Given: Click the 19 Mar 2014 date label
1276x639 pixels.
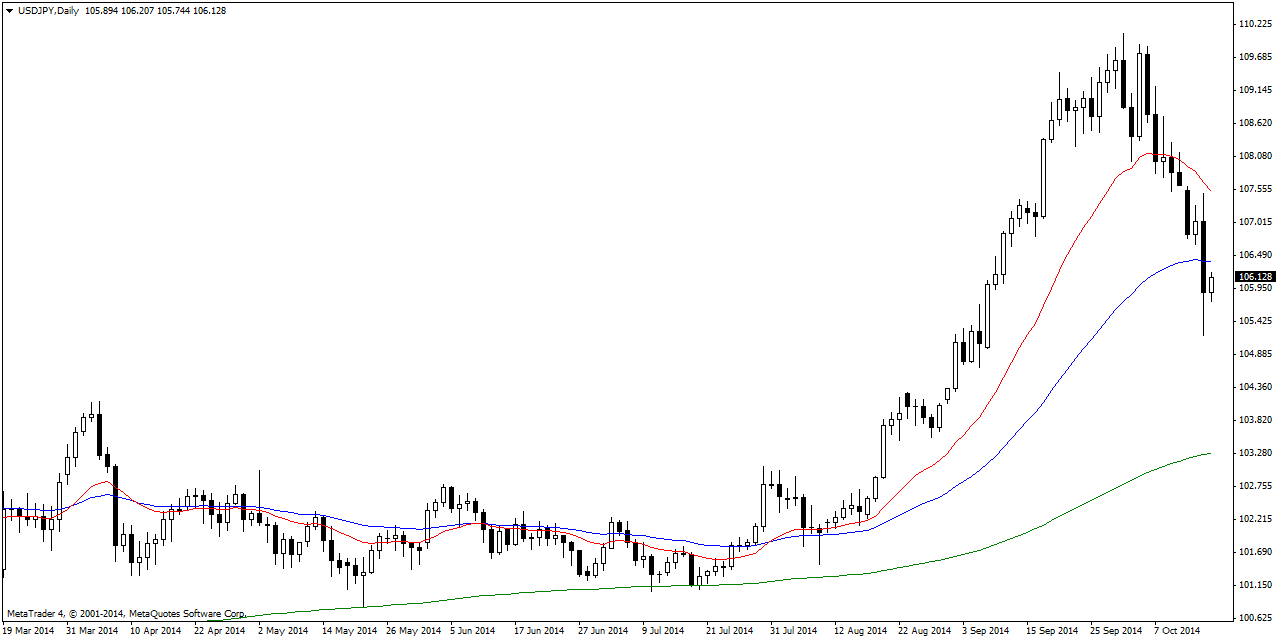Looking at the screenshot, I should [30, 631].
